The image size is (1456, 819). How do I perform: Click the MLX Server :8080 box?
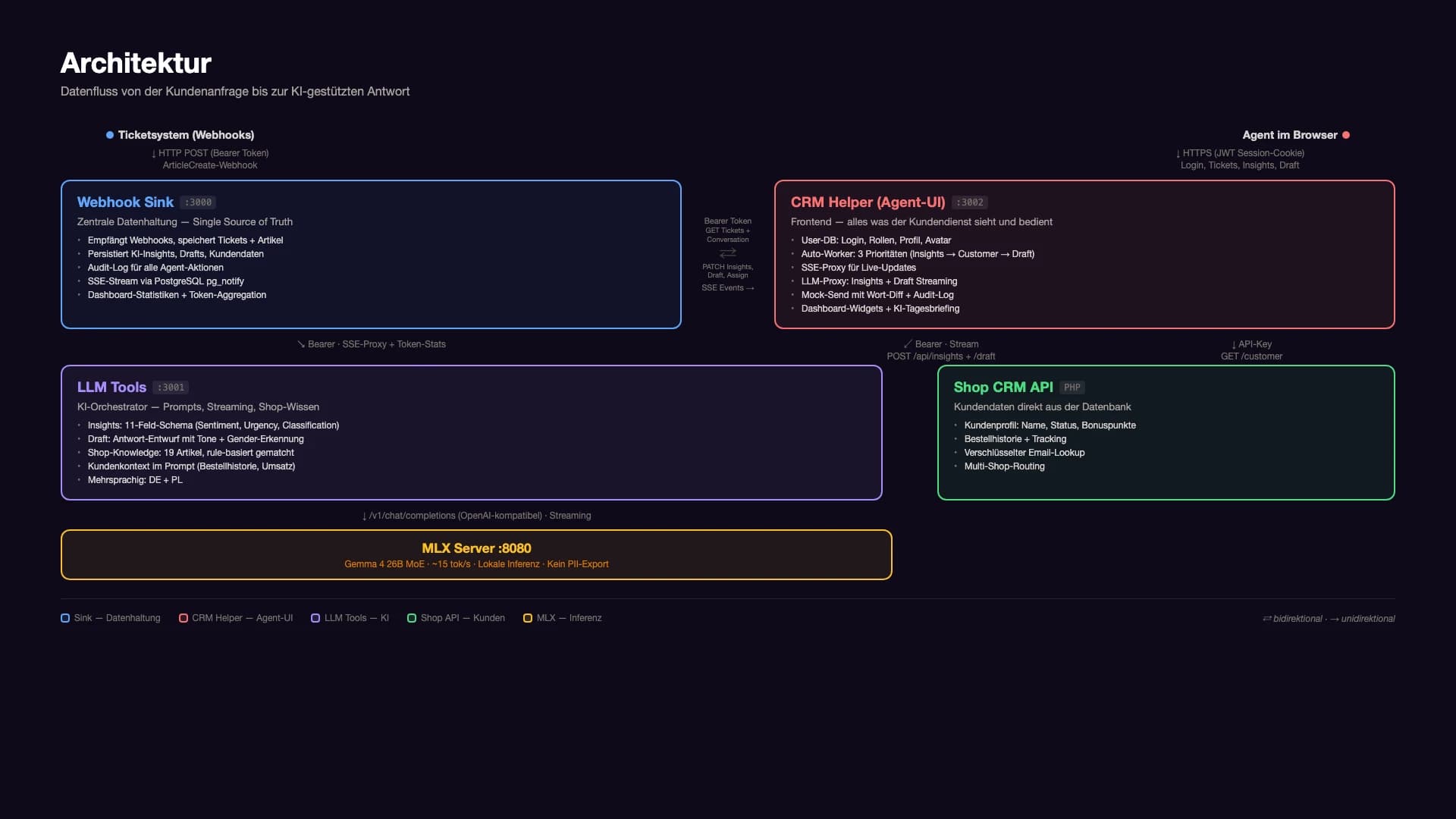coord(476,554)
